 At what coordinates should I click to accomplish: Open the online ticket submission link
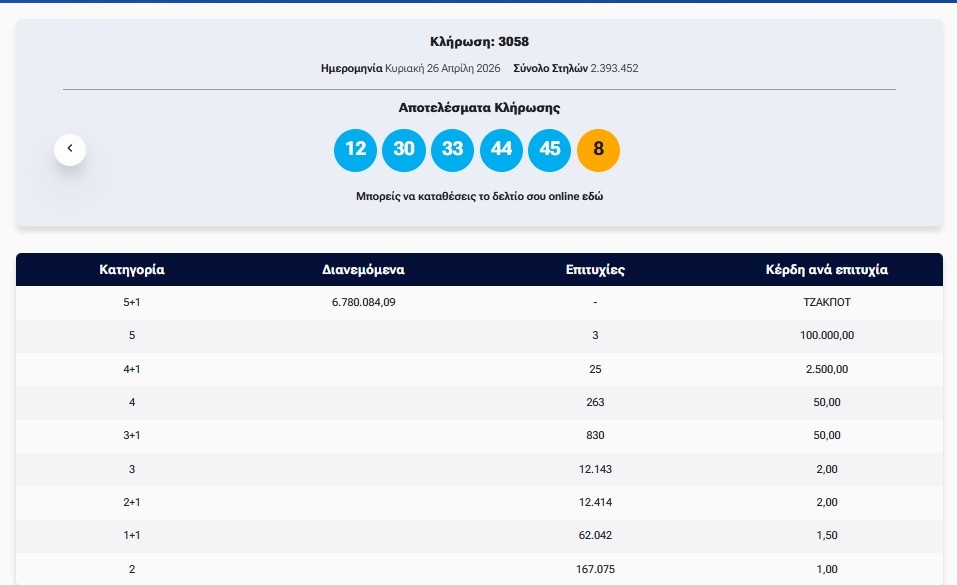click(479, 196)
